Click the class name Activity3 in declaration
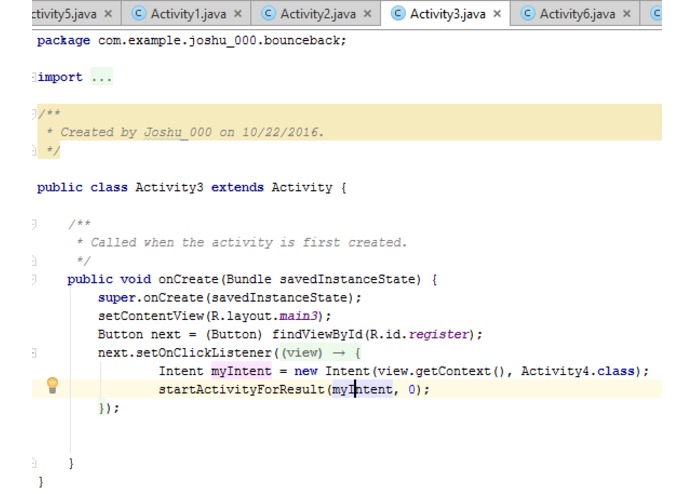 (169, 187)
